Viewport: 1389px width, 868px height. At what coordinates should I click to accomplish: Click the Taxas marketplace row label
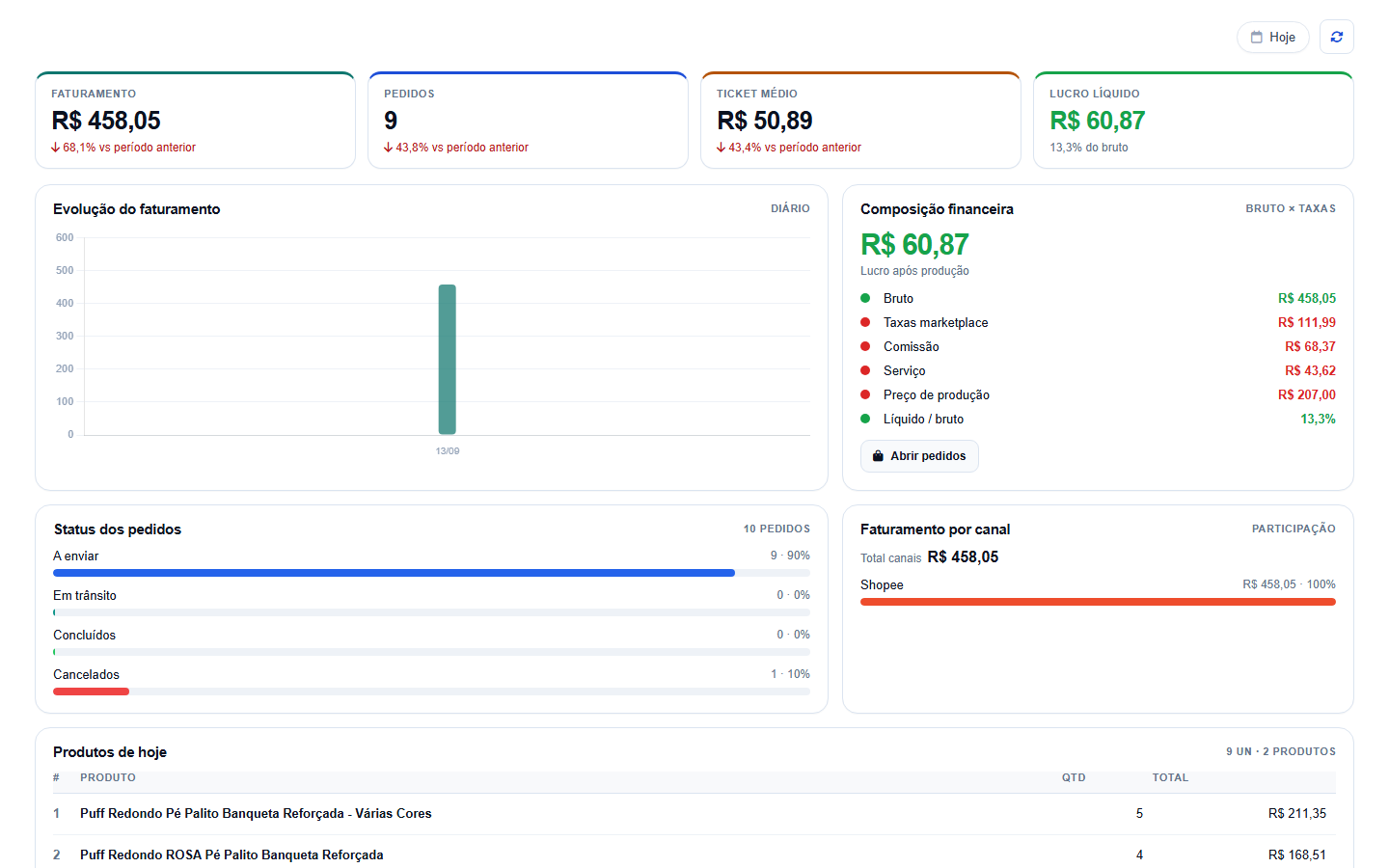click(x=936, y=323)
